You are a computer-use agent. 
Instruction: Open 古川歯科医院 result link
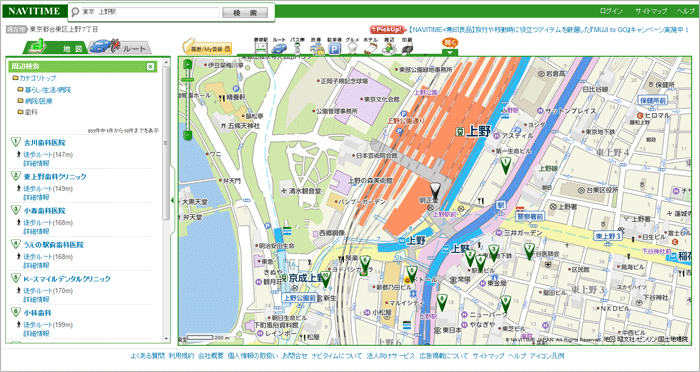(44, 143)
